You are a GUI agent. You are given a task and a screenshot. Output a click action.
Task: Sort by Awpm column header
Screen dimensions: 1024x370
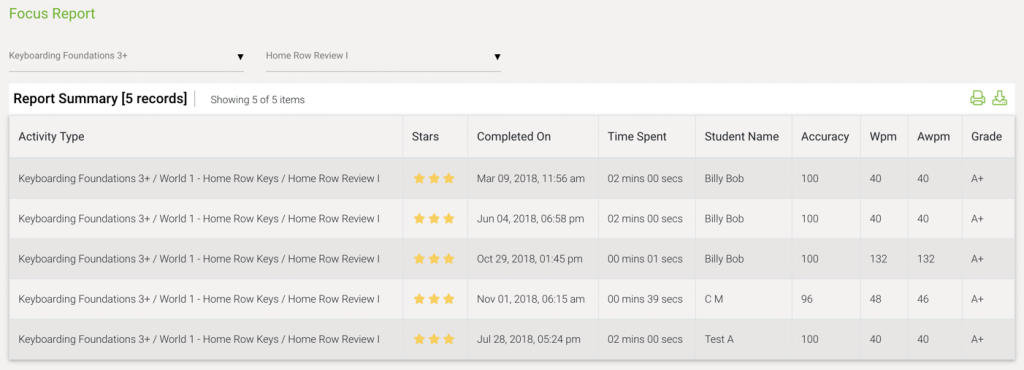point(933,136)
